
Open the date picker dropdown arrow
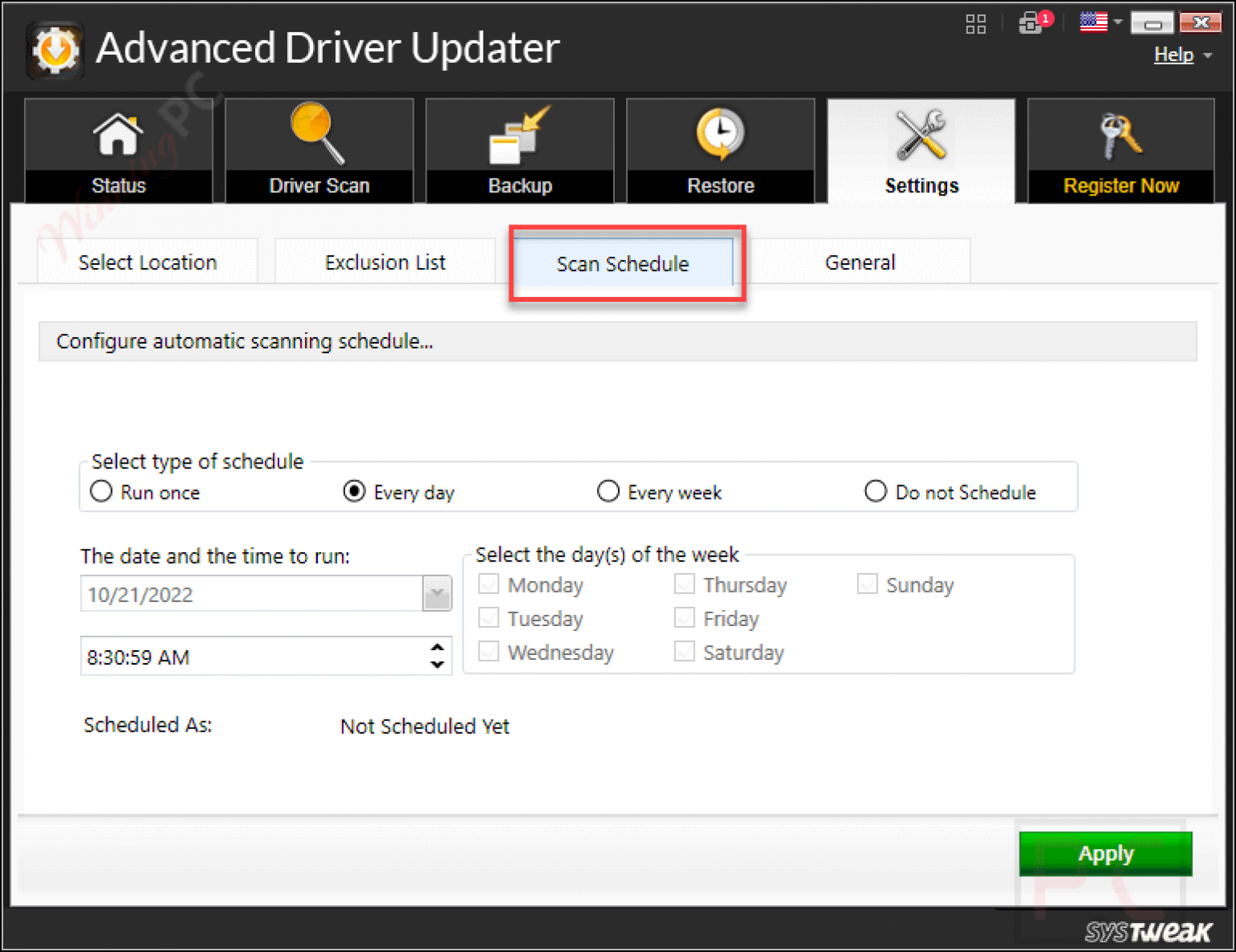pos(437,594)
